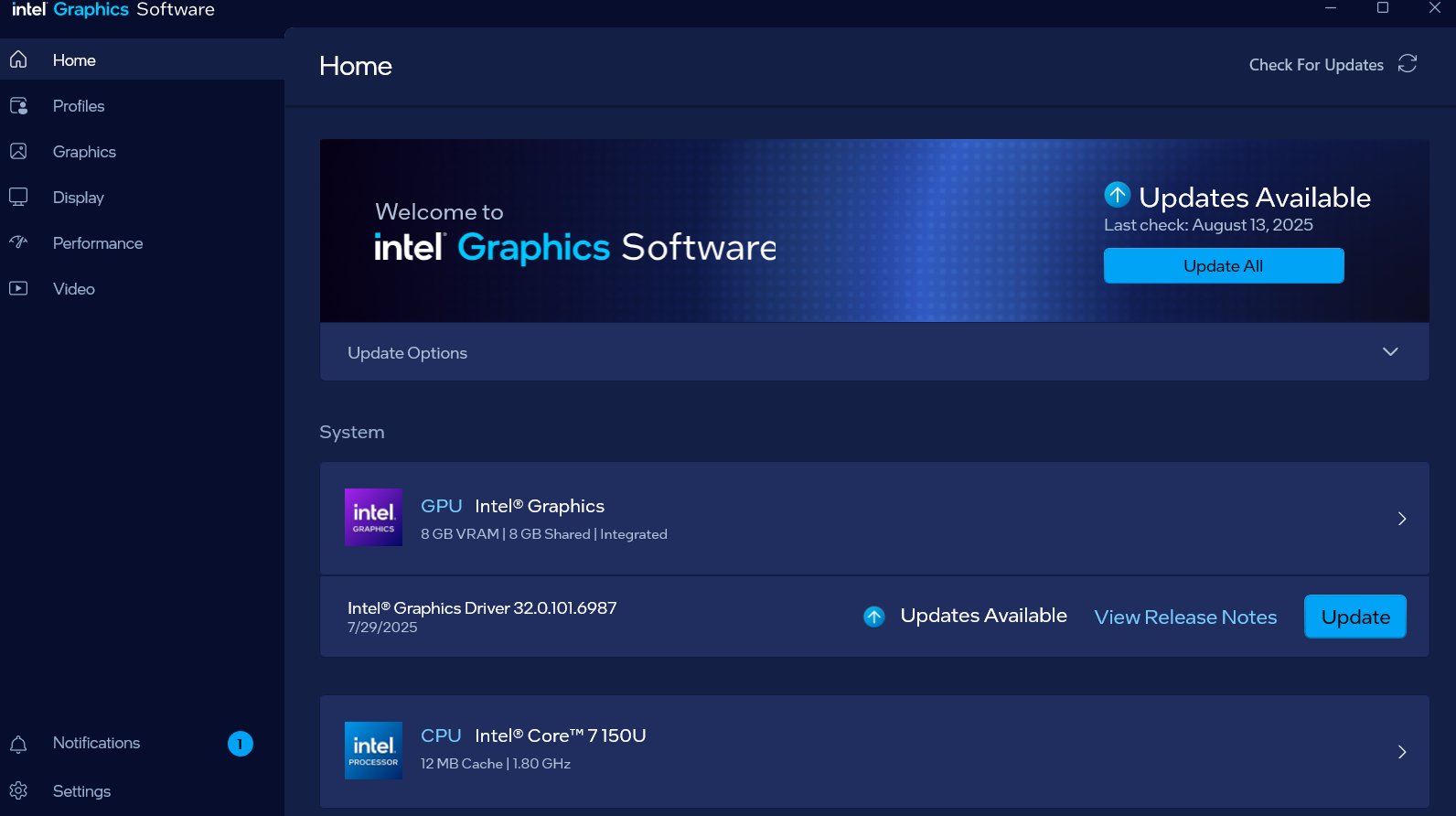Switch to the Display section
Viewport: 1456px width, 816px height.
142,197
